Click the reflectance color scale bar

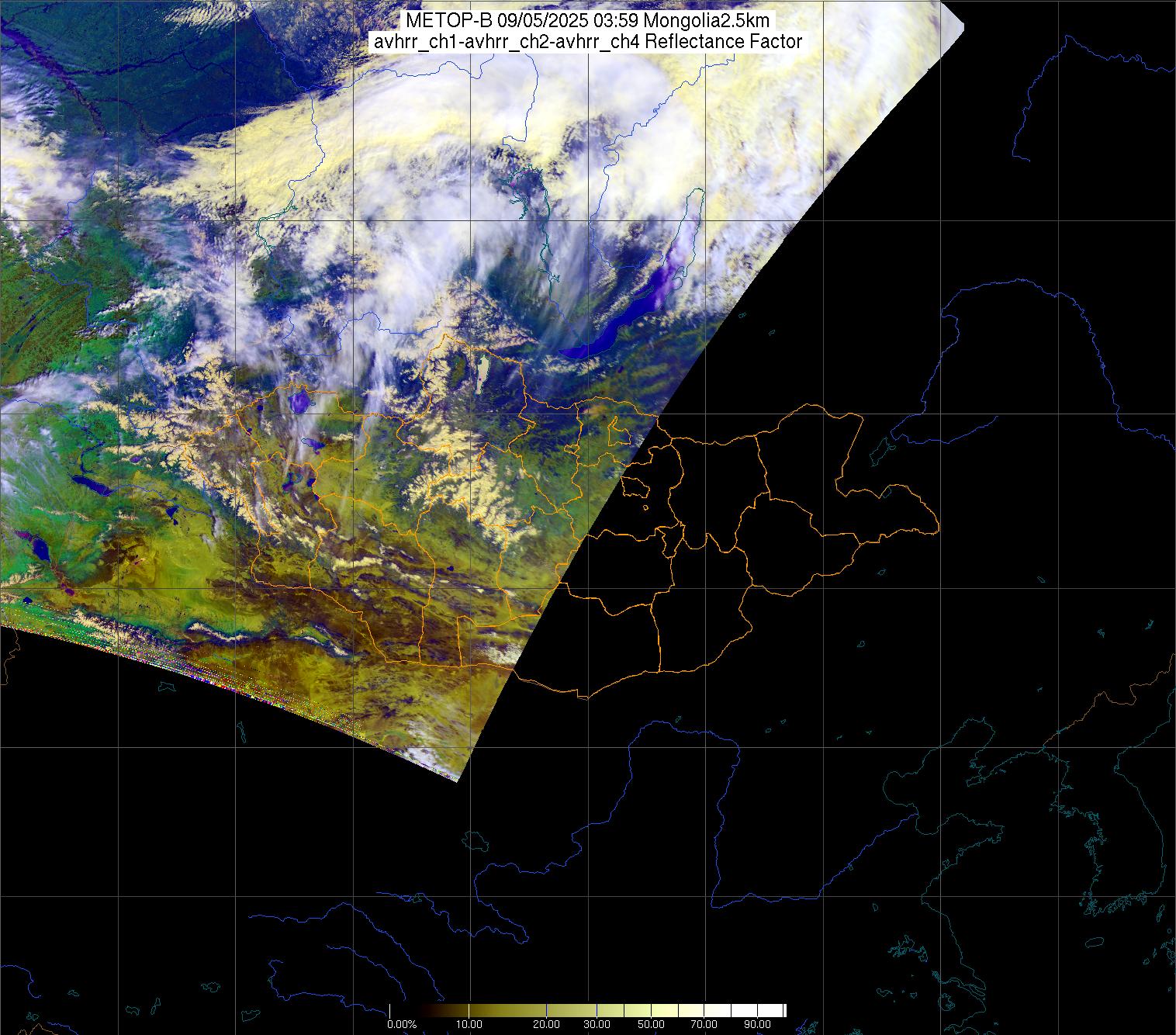588,1010
